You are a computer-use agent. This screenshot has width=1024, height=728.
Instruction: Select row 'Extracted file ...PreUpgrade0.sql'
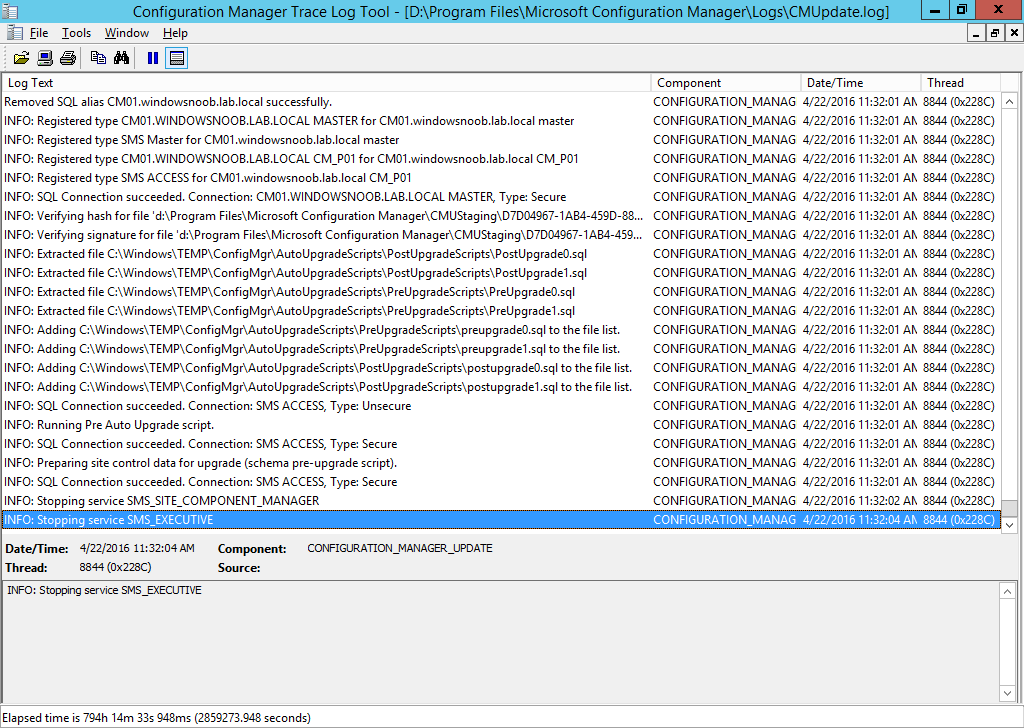pyautogui.click(x=502, y=292)
